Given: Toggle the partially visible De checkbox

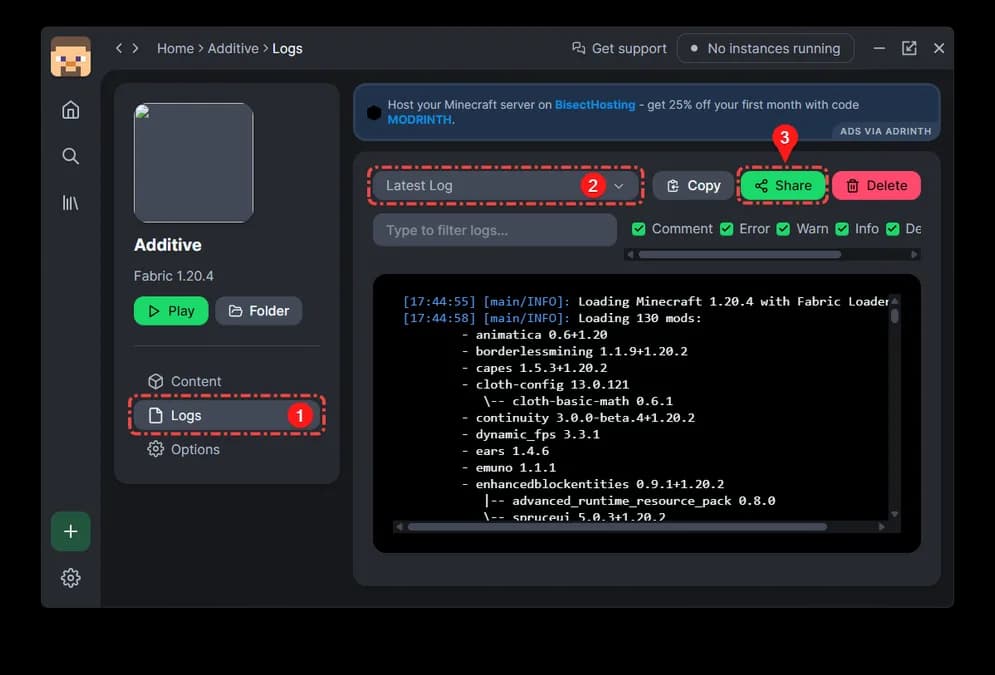Looking at the screenshot, I should tap(893, 229).
